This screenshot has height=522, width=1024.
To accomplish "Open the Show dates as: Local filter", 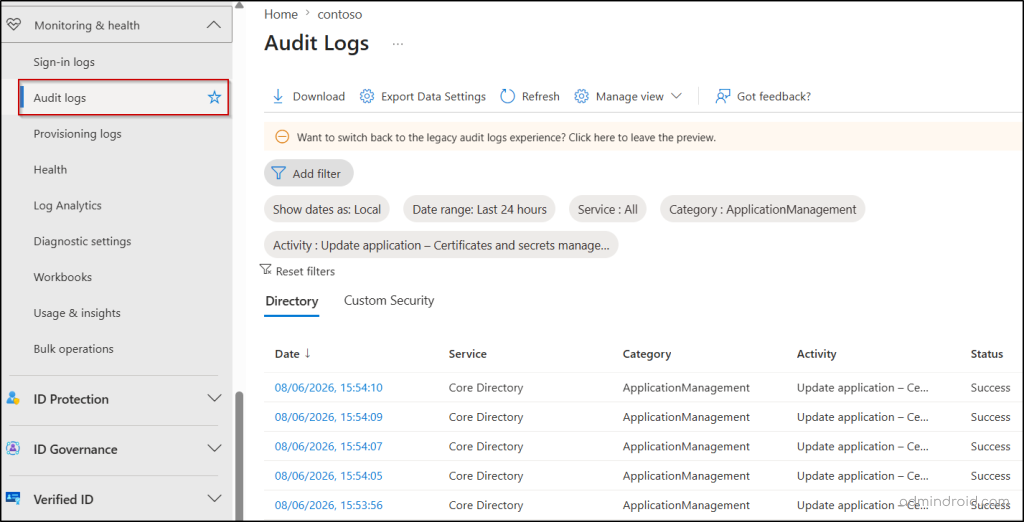I will pyautogui.click(x=327, y=210).
